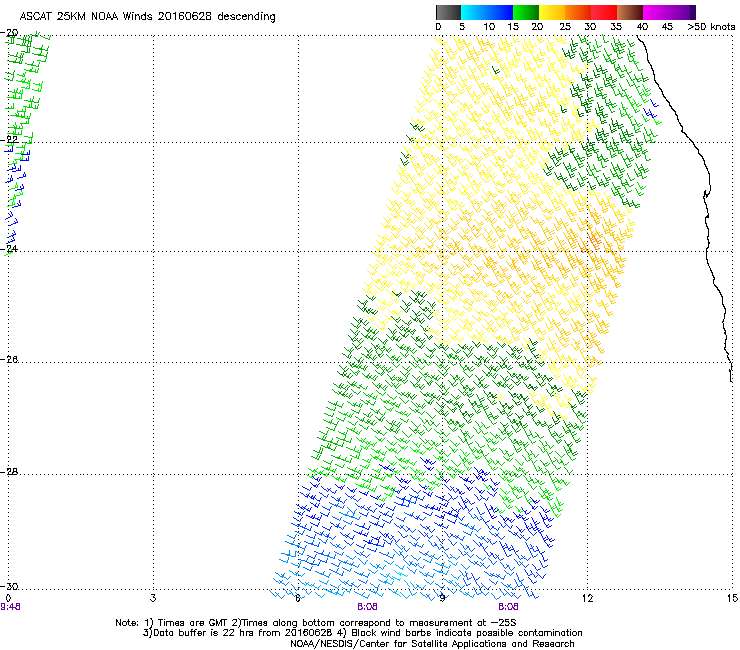Click the '40' legend scale label
Screen dimensions: 740x650
(642, 27)
